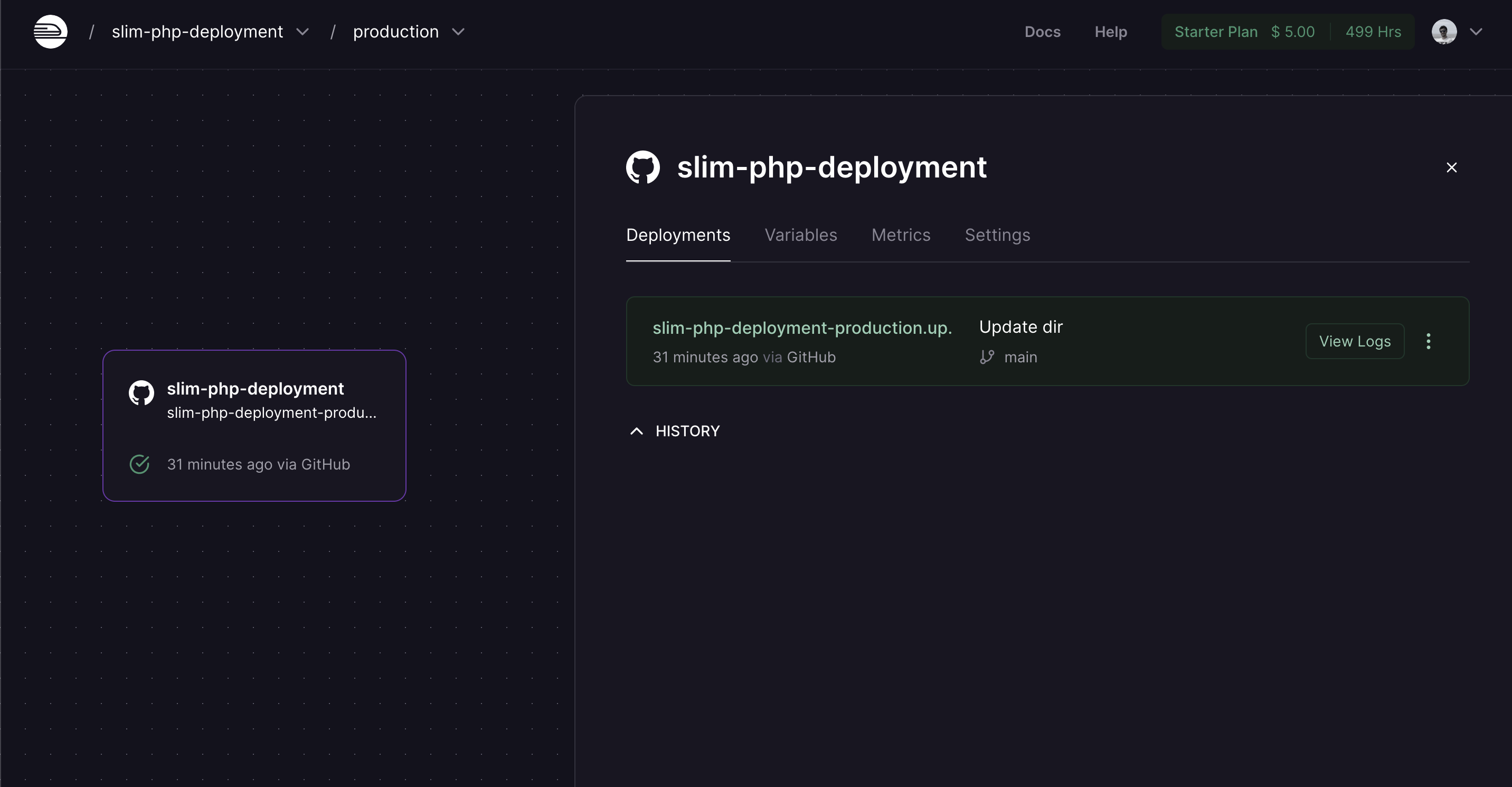Viewport: 1512px width, 787px height.
Task: Click the user avatar picture
Action: coord(1443,32)
